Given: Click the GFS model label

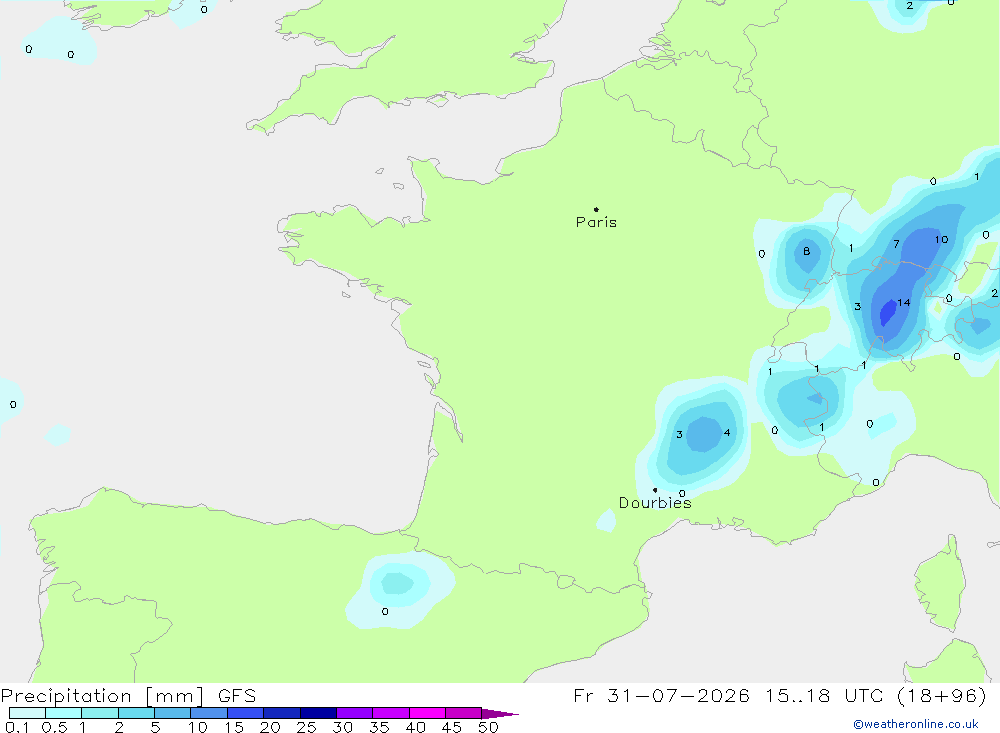Looking at the screenshot, I should pyautogui.click(x=237, y=696).
